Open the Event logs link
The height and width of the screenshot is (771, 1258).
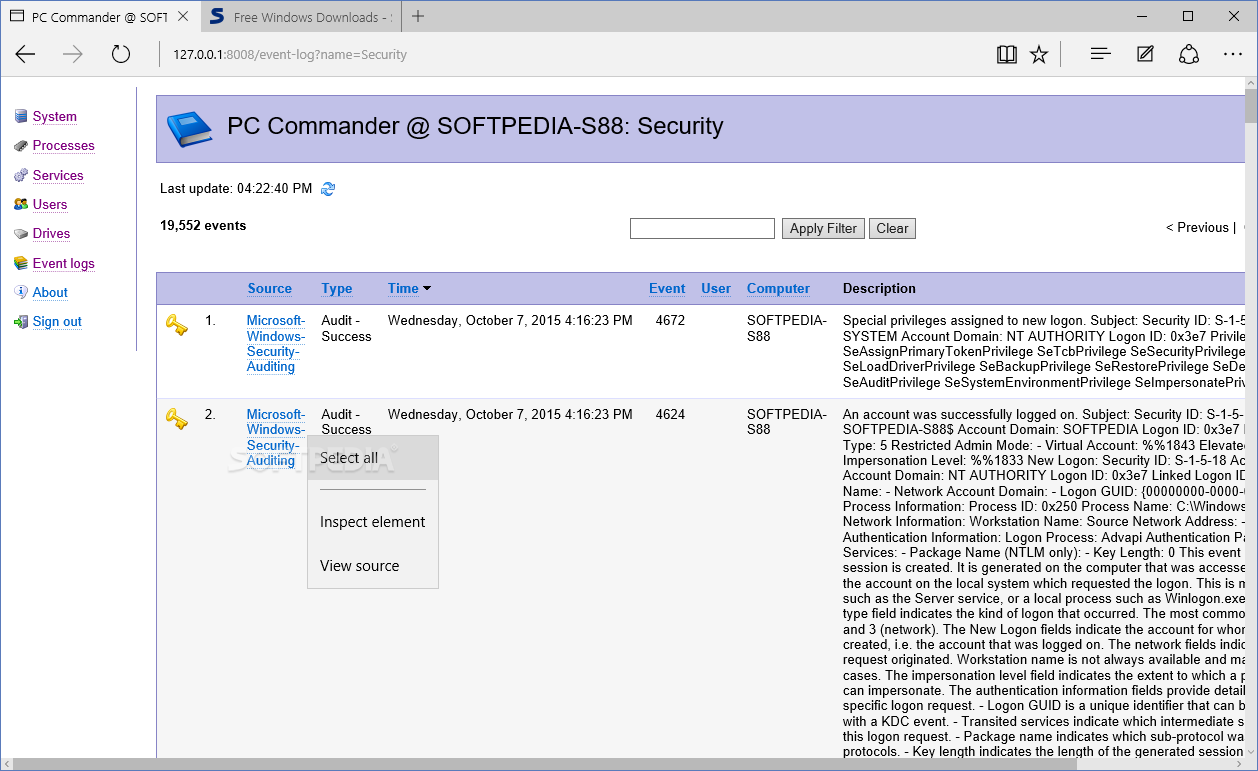coord(64,264)
